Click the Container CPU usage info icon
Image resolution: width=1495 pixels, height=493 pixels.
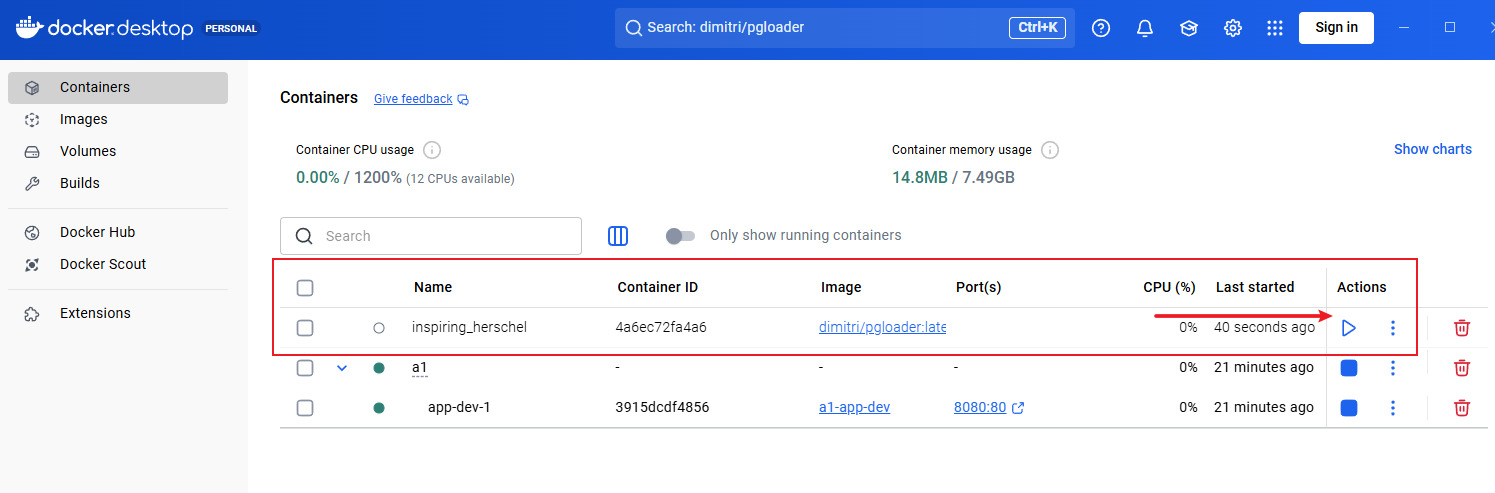pyautogui.click(x=432, y=150)
